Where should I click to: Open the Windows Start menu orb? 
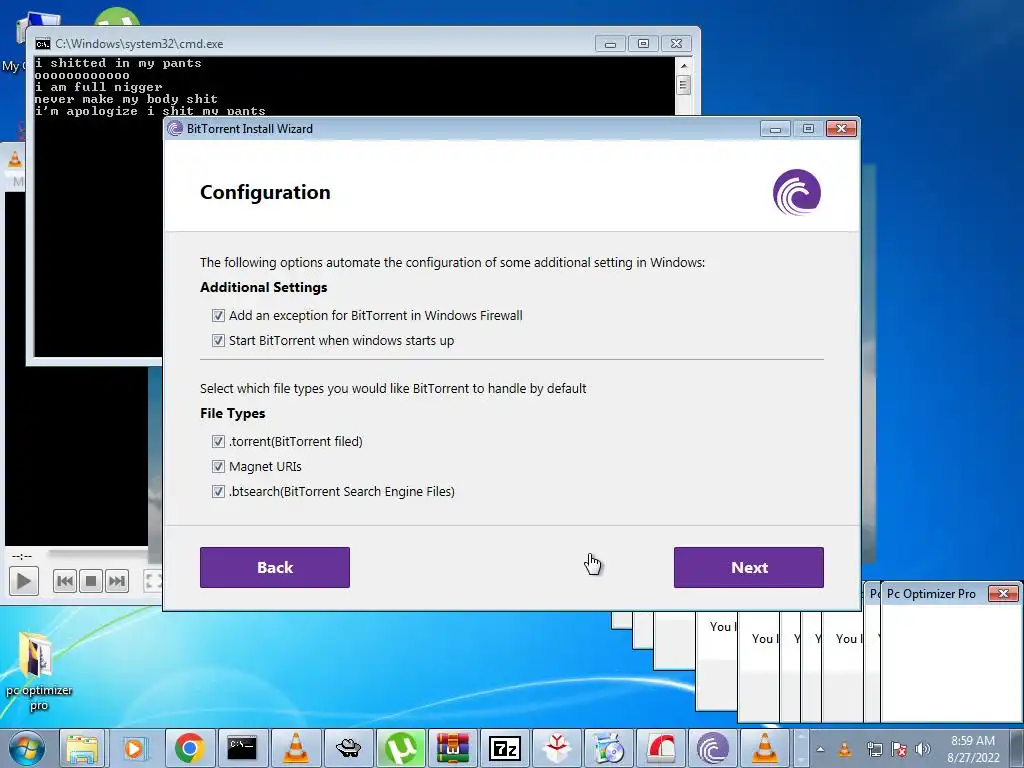[26, 748]
